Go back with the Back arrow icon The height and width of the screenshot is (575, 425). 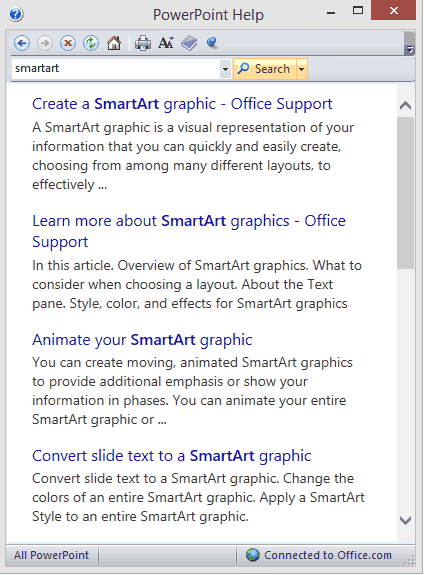click(x=22, y=43)
